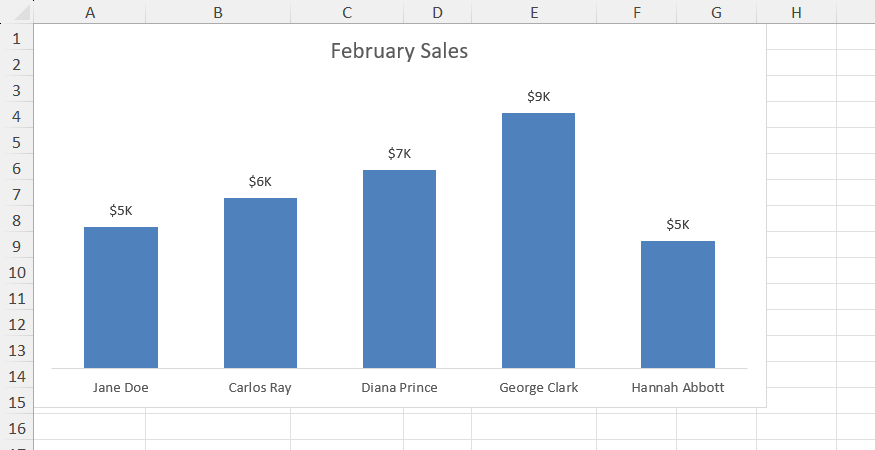Click row 15 header
This screenshot has width=875, height=450.
point(17,402)
